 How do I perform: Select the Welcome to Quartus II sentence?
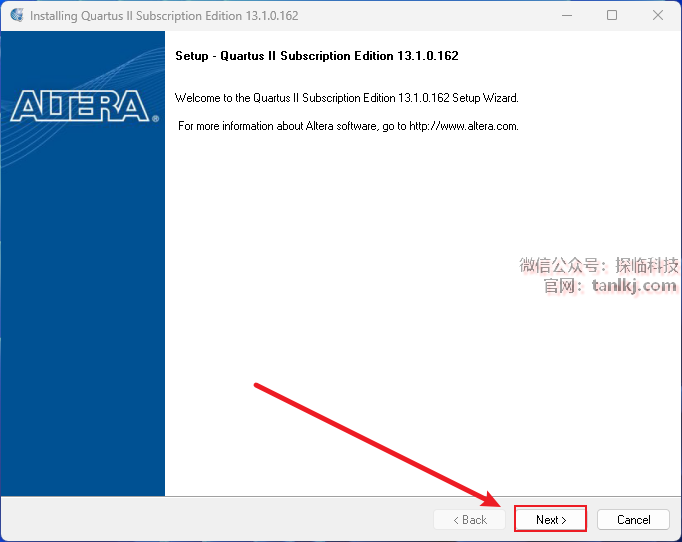[x=347, y=98]
